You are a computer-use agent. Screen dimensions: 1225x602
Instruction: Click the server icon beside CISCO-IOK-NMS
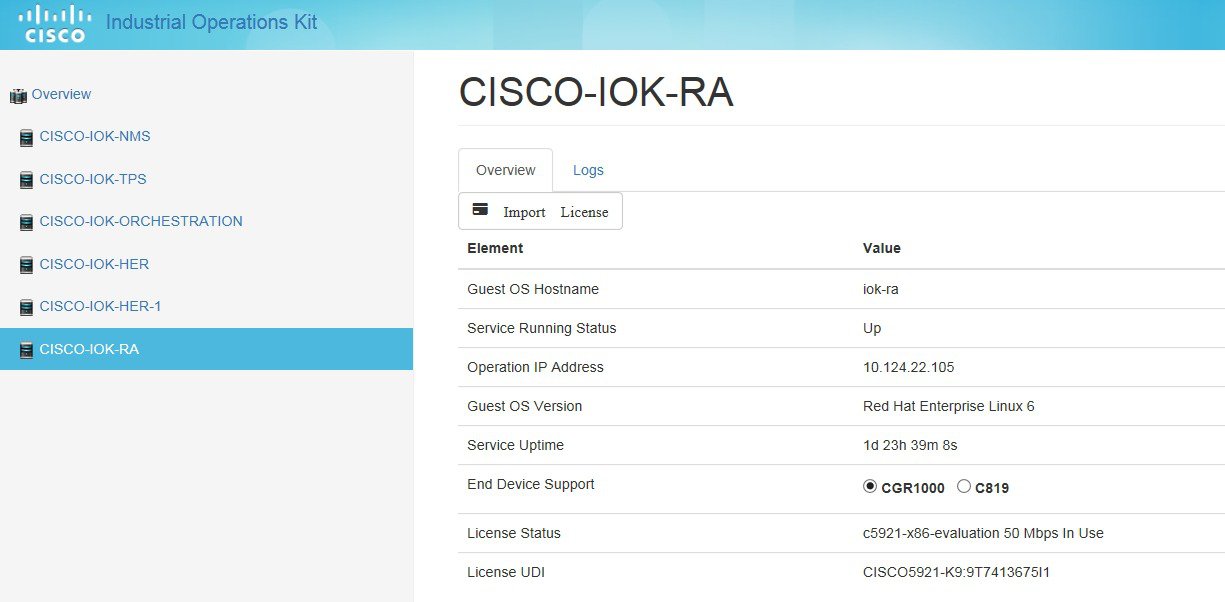26,138
